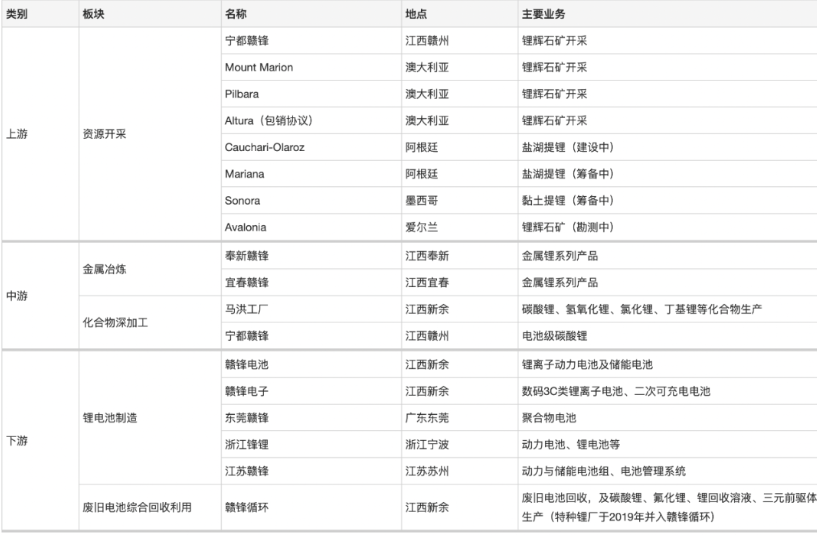This screenshot has height=541, width=817.
Task: Select the 上游 category cell
Action: click(x=18, y=134)
